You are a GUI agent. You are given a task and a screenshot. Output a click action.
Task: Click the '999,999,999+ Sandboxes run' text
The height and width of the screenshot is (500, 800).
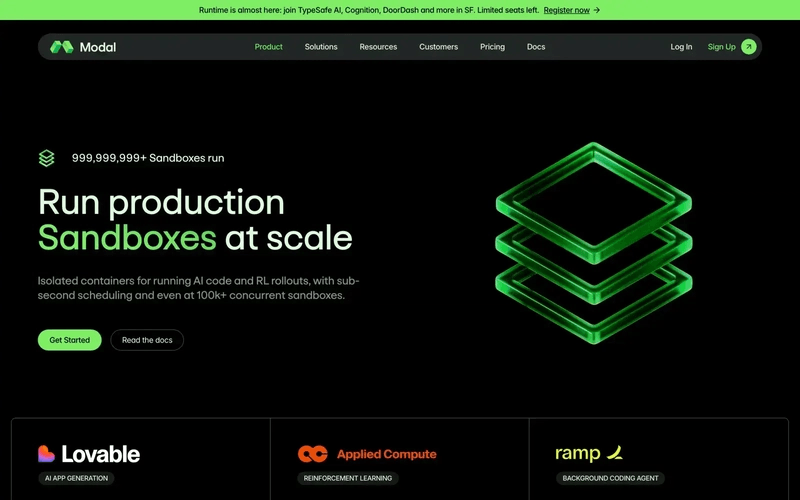(x=148, y=158)
